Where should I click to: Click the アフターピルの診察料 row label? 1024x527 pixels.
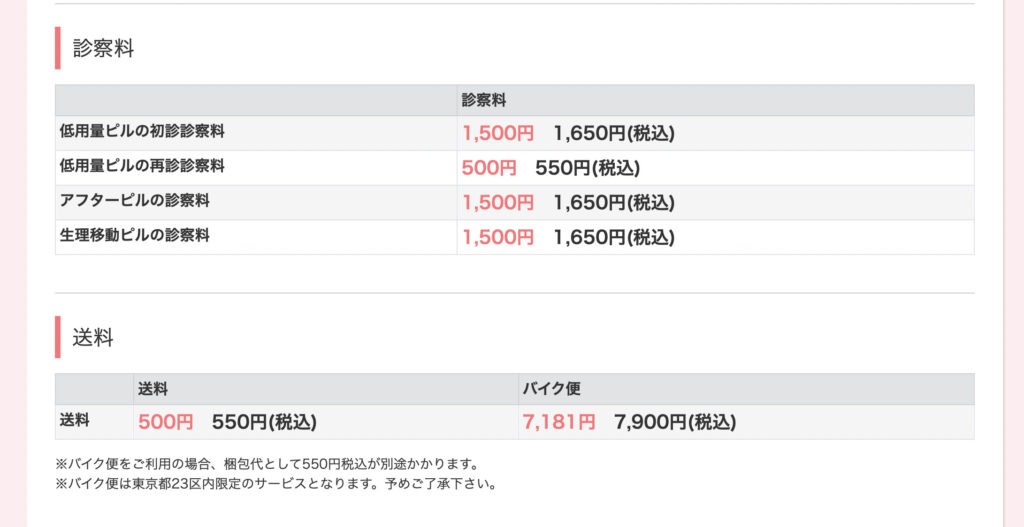[134, 201]
